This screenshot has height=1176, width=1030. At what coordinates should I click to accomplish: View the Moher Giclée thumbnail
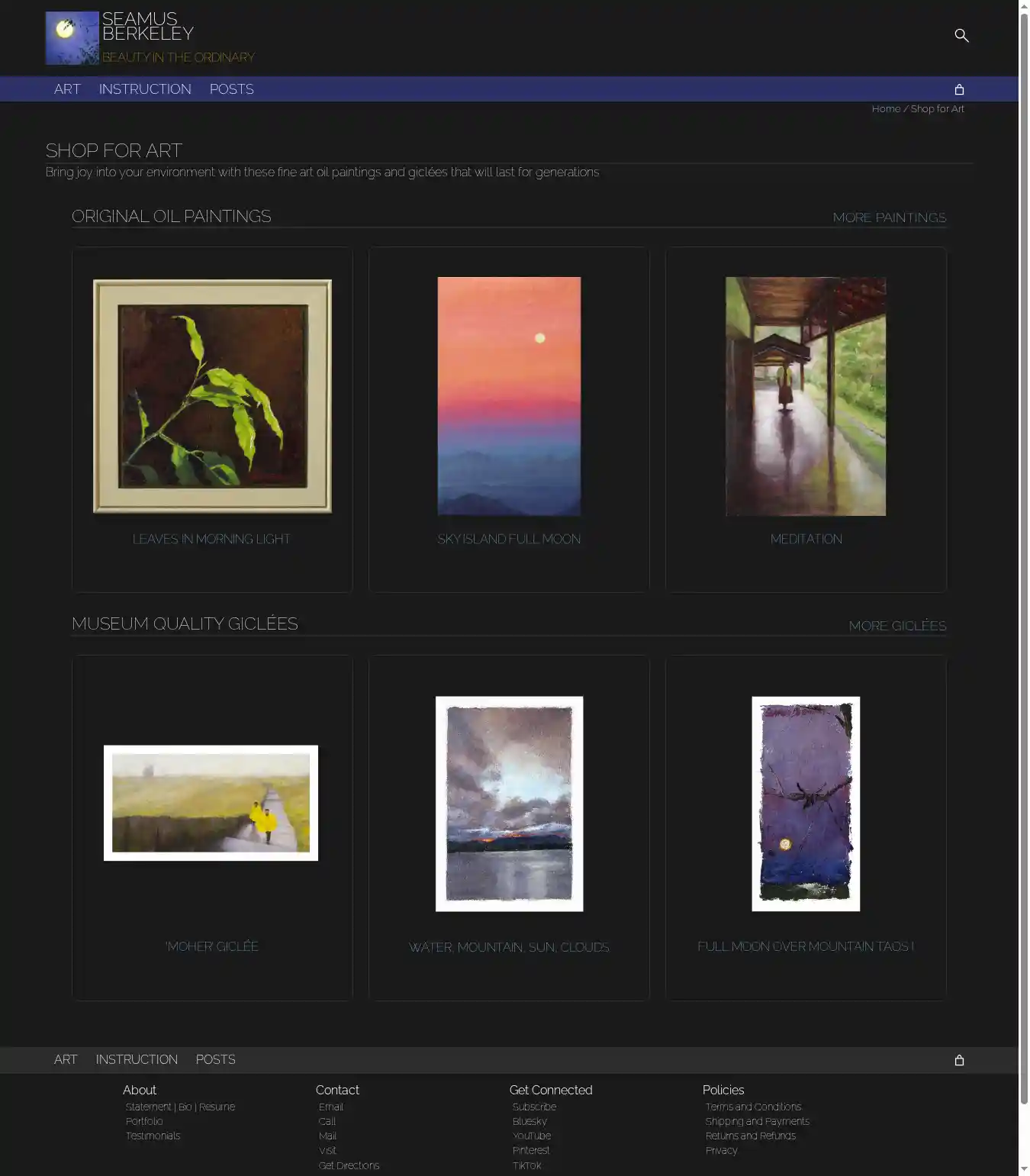(x=211, y=803)
